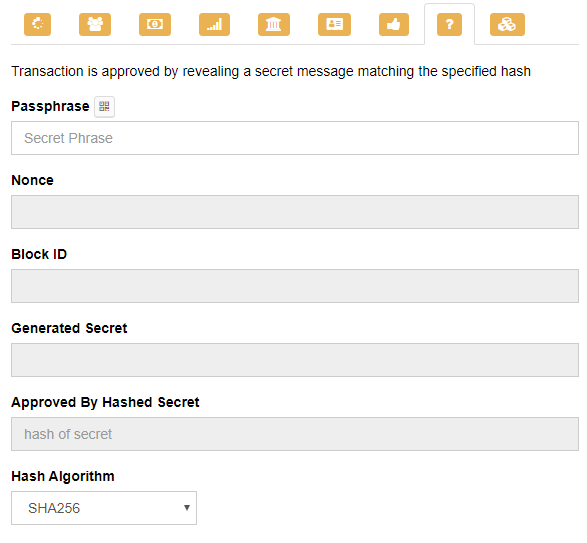
Task: Open the bank building icon tab
Action: 274,24
